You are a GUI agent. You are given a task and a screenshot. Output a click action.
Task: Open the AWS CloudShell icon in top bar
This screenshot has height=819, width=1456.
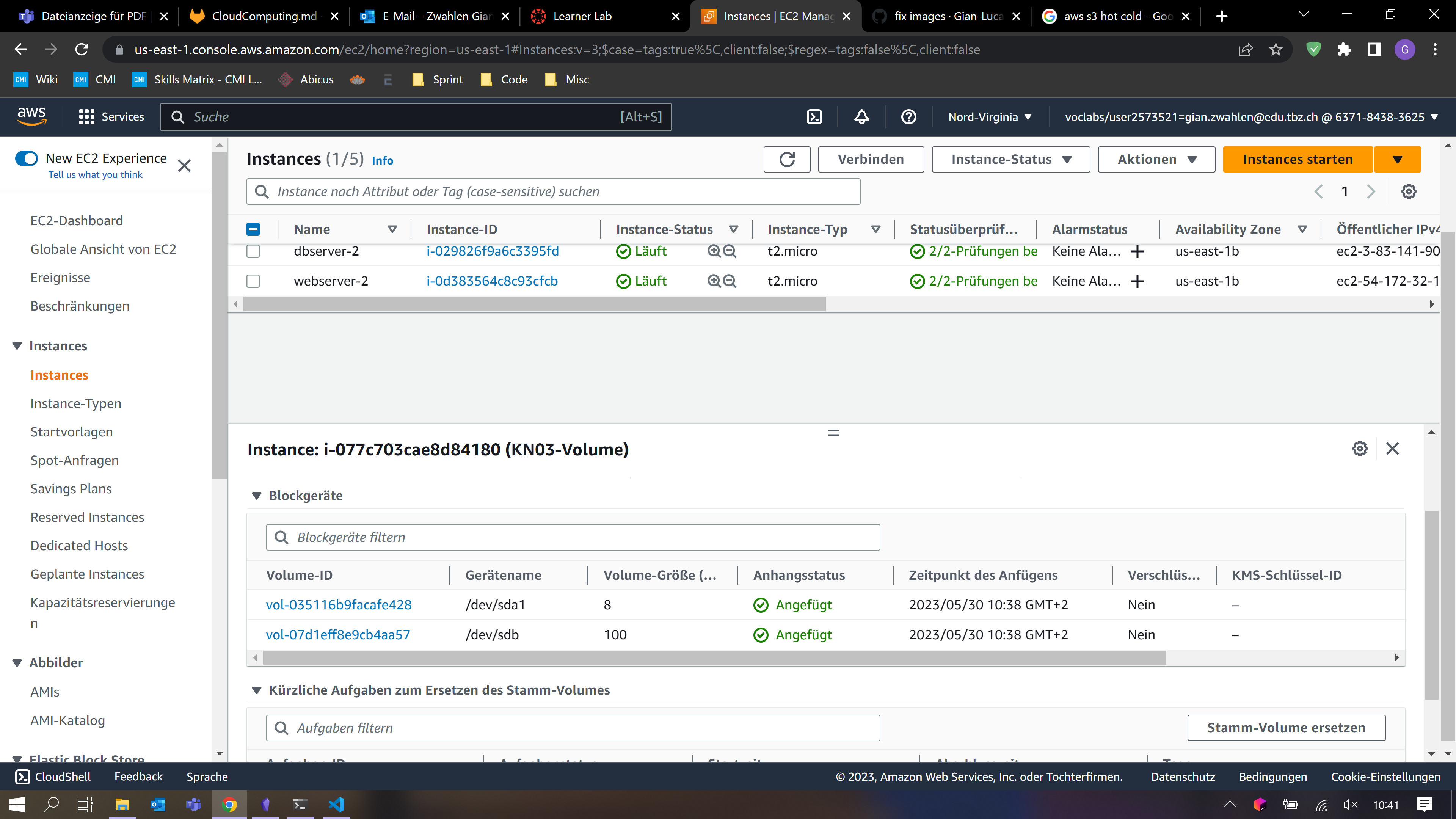814,117
